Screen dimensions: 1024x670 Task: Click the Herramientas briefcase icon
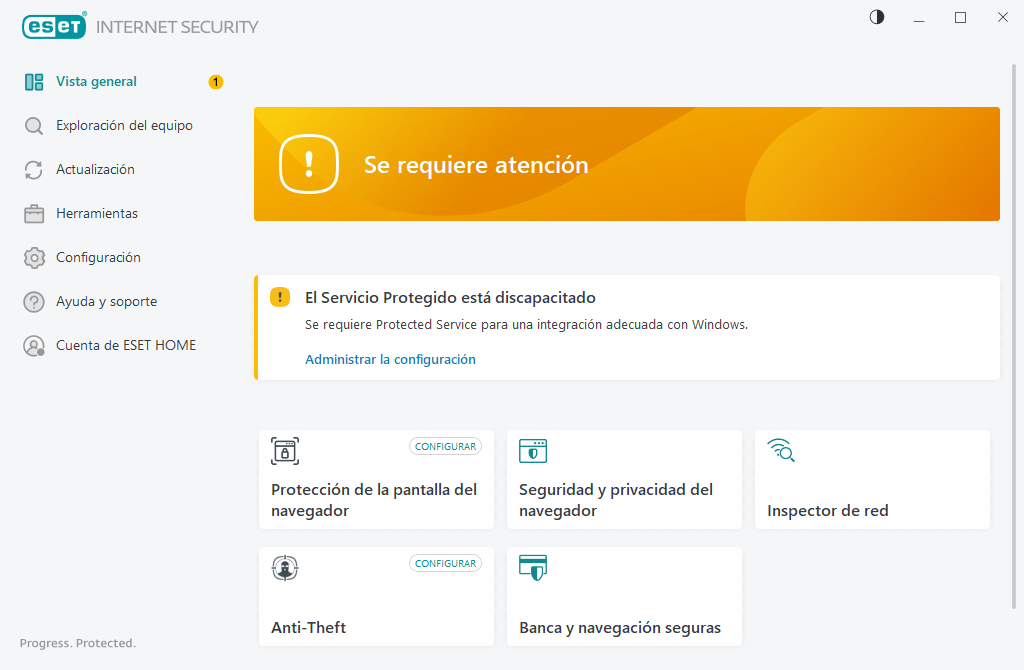point(34,214)
